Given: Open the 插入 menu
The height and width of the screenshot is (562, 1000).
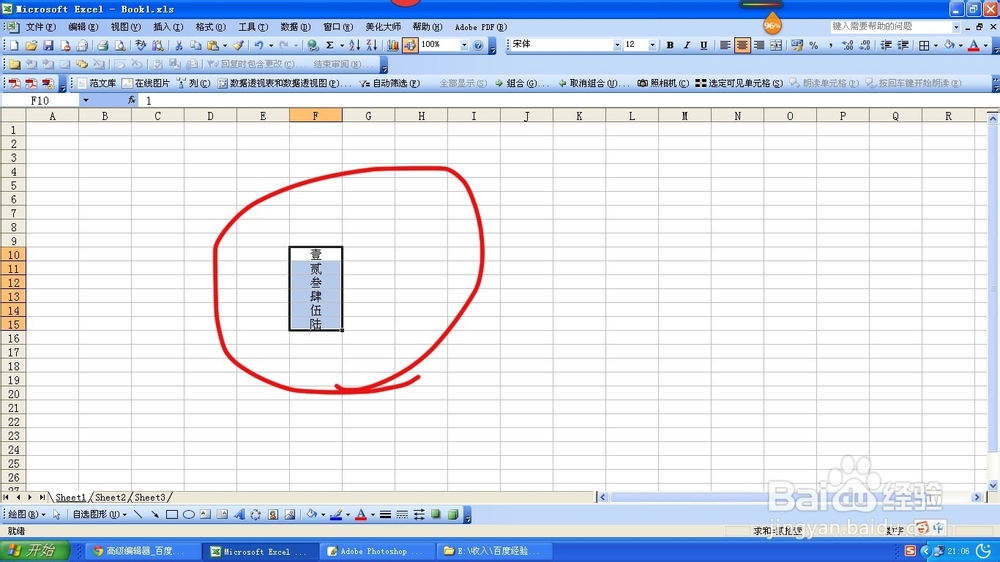Looking at the screenshot, I should 168,27.
